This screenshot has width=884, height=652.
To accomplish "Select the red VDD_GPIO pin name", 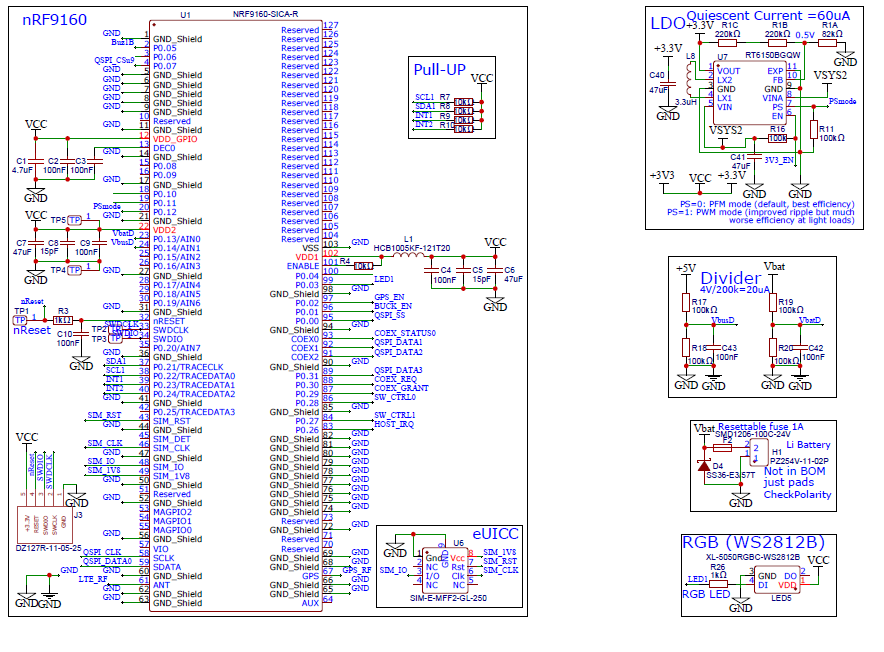I will coord(175,139).
